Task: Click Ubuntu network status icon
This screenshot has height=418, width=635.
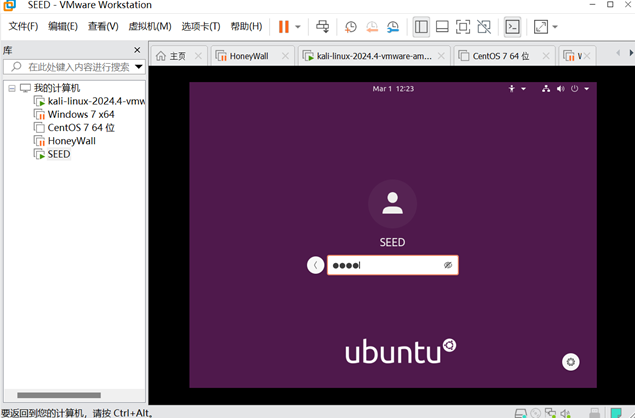Action: [546, 89]
